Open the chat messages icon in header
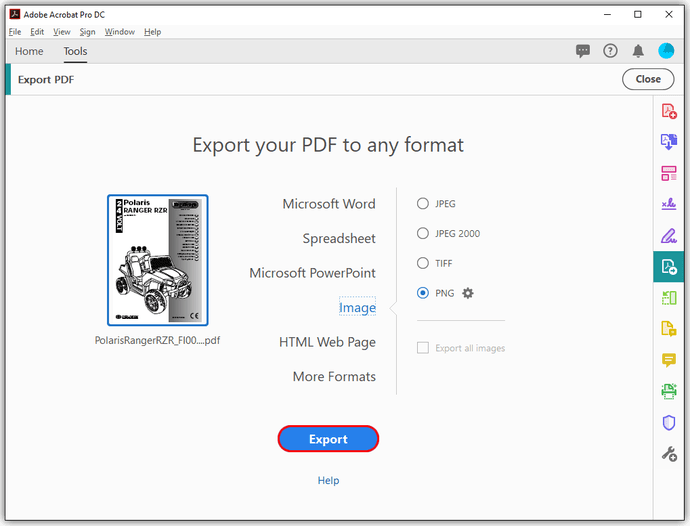The height and width of the screenshot is (526, 690). coord(583,51)
